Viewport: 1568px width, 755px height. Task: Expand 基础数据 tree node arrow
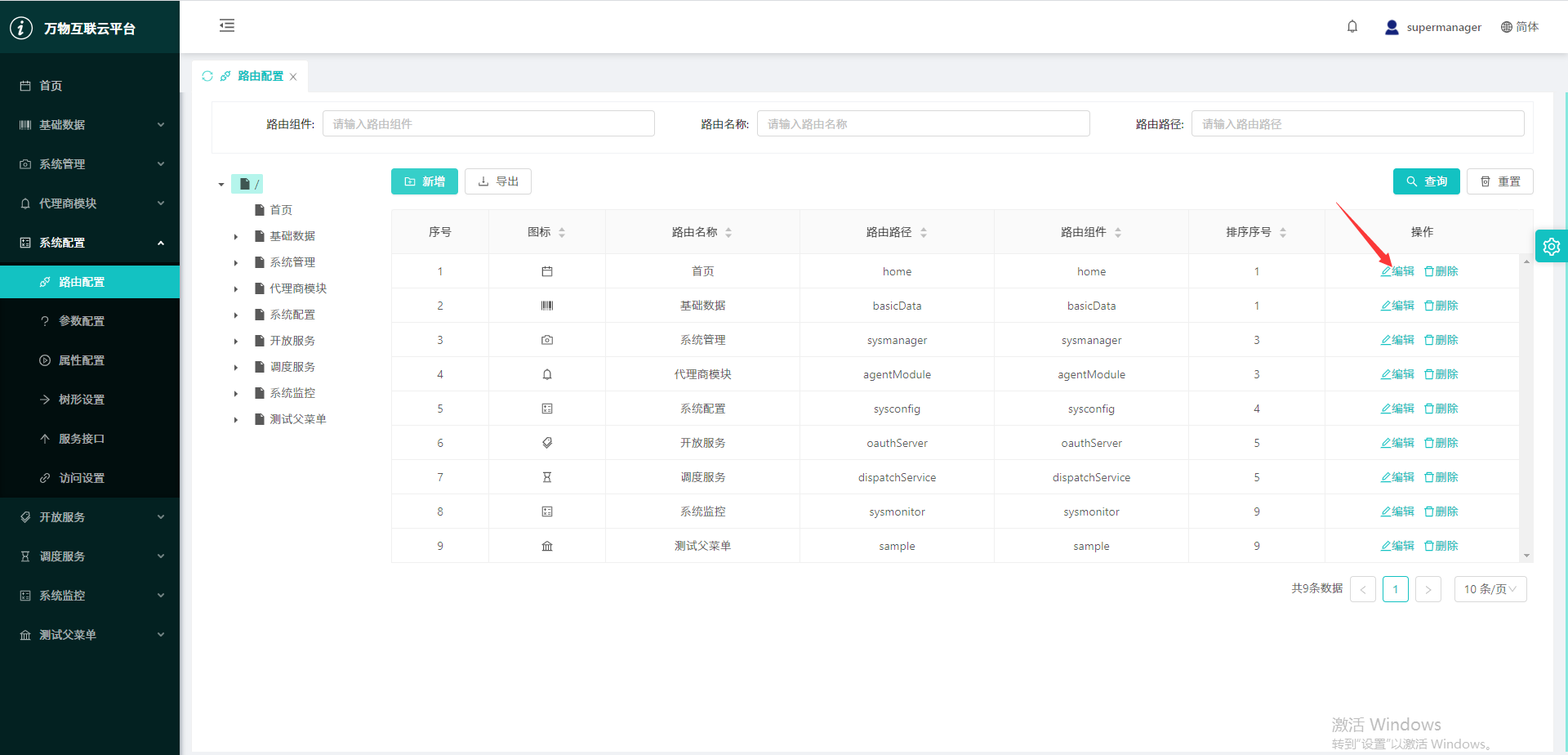pos(236,237)
